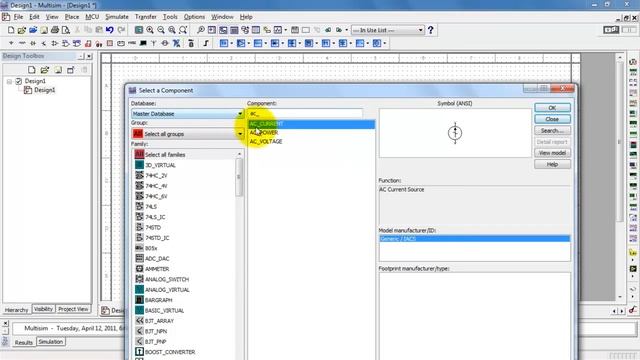Click the Zoom fit to page icon
Image resolution: width=640 pixels, height=360 pixels.
click(x=183, y=30)
